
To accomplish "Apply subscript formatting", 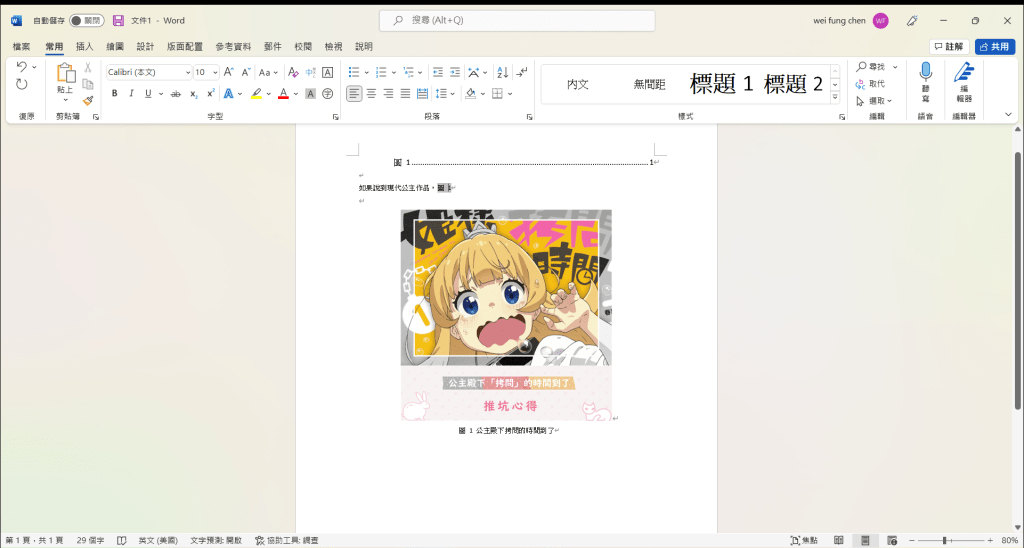I will click(x=194, y=94).
